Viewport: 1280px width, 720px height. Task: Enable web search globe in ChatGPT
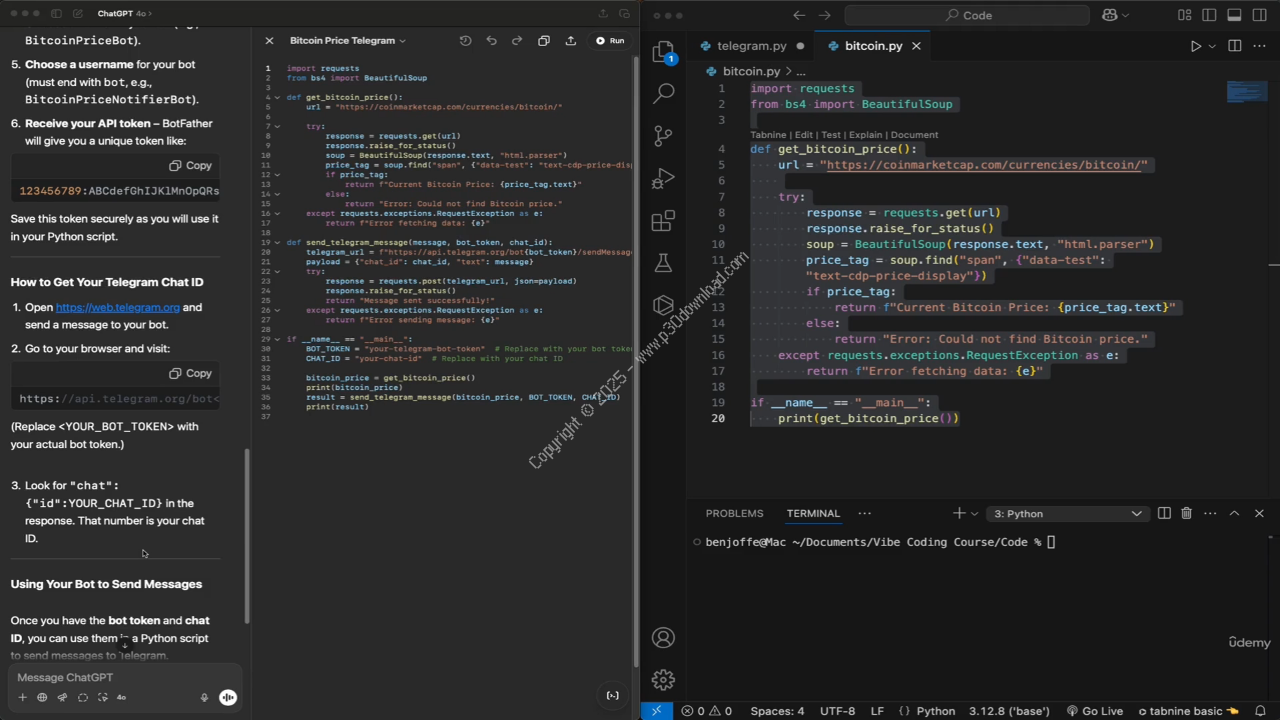pyautogui.click(x=42, y=697)
